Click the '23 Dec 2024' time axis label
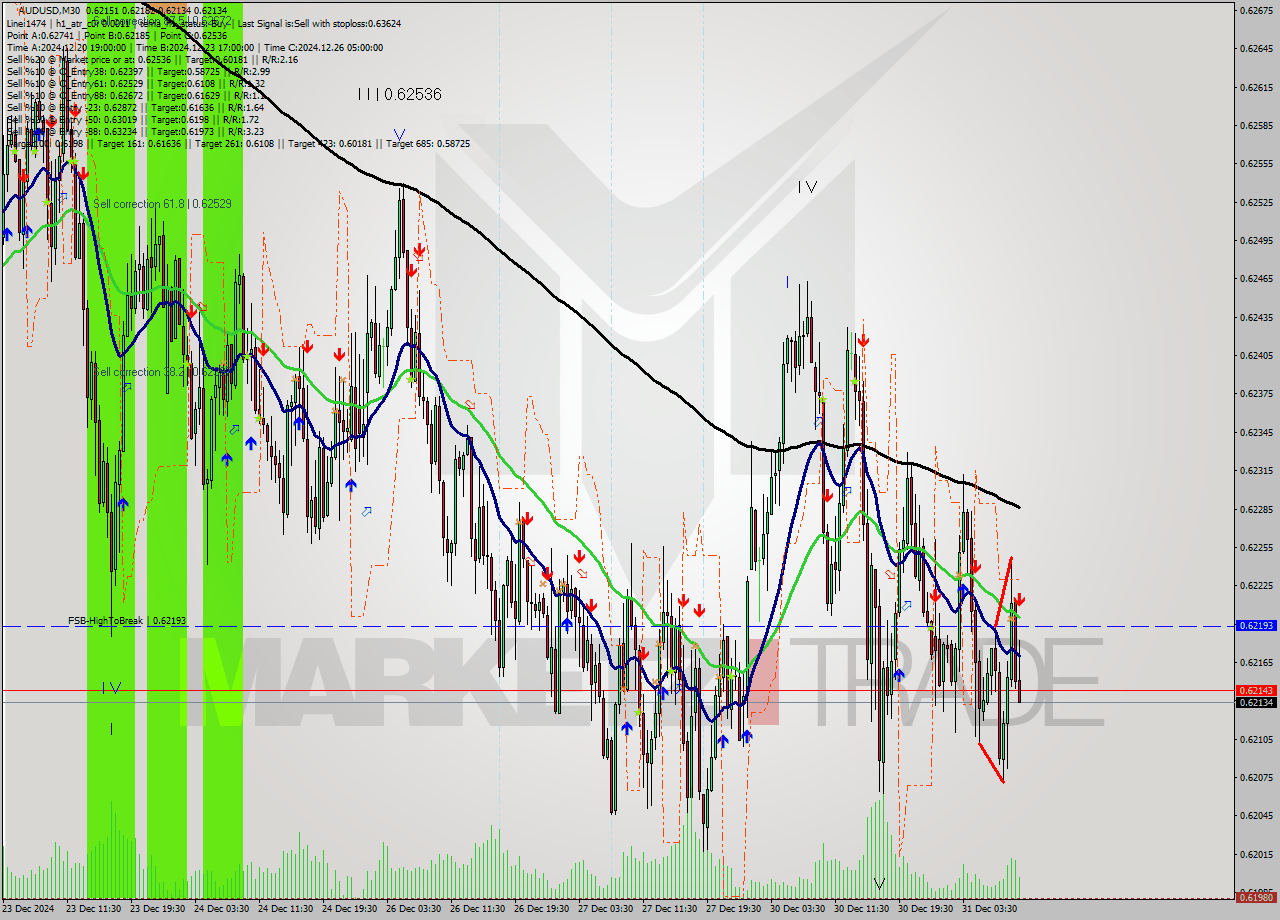1280x920 pixels. pyautogui.click(x=30, y=909)
